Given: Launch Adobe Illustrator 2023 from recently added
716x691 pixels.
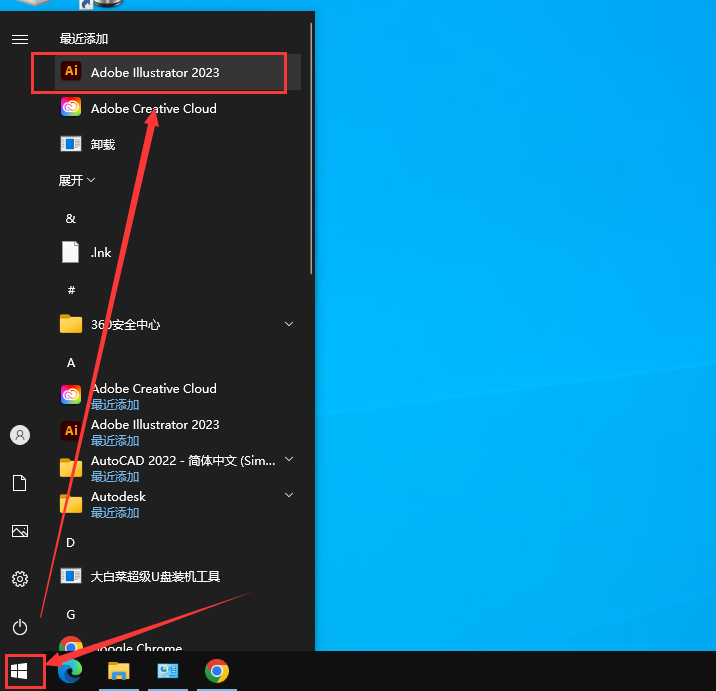Looking at the screenshot, I should tap(155, 72).
